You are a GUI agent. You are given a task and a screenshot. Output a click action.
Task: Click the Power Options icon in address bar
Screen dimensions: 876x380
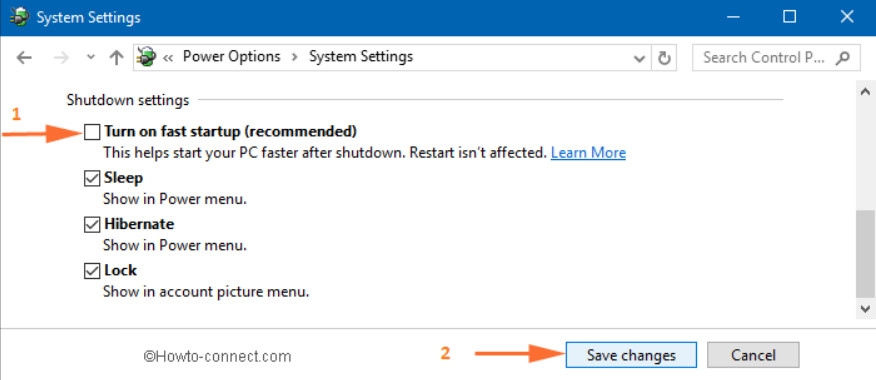[146, 57]
